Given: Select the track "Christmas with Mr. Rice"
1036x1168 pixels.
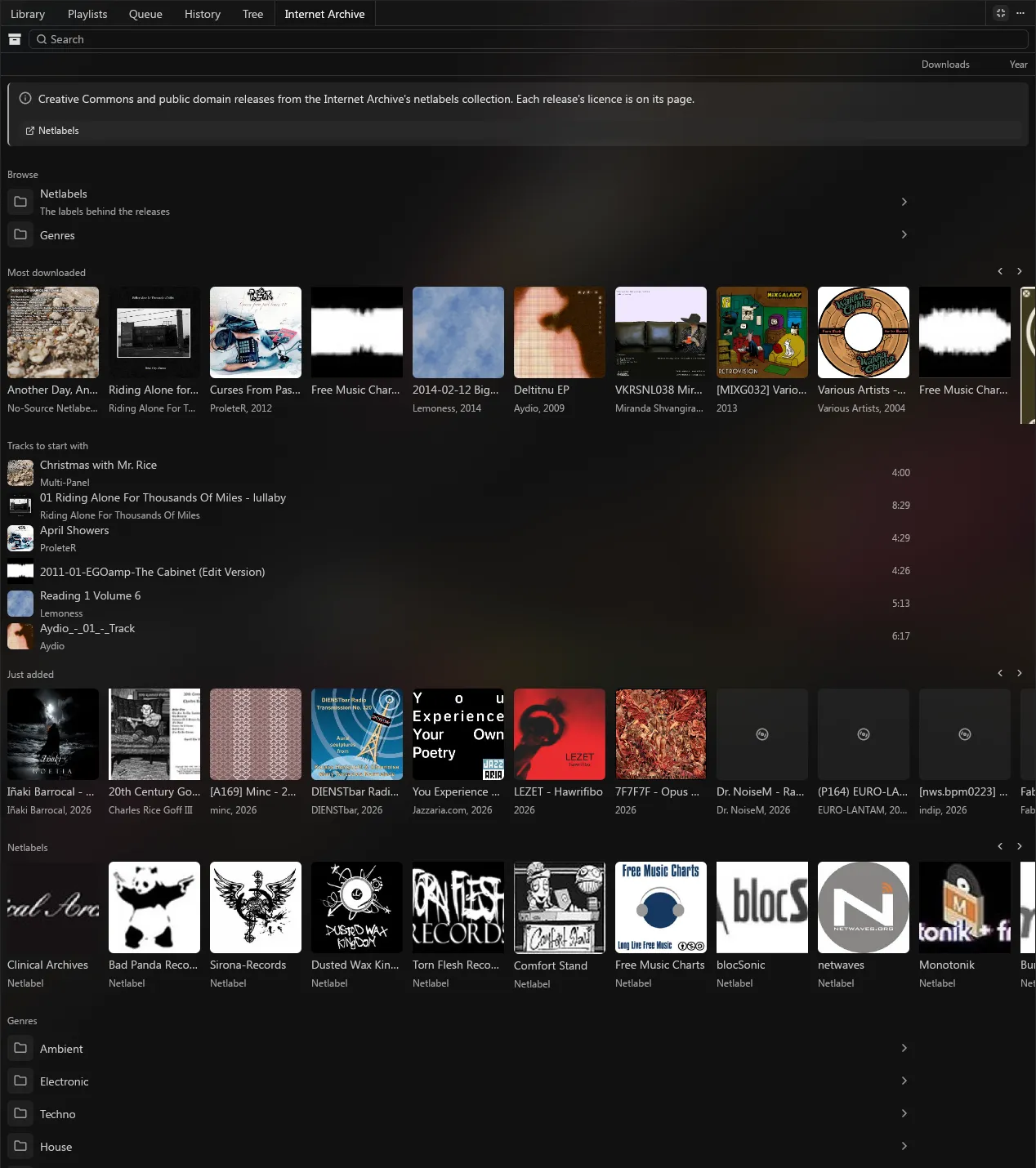Looking at the screenshot, I should point(459,473).
